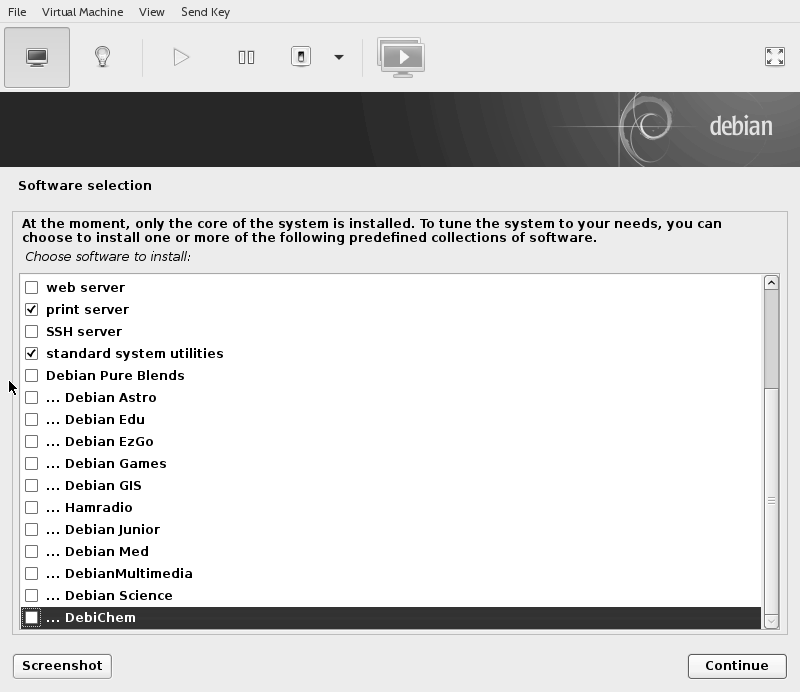This screenshot has height=692, width=800.
Task: Check the highlighted DebiChem checkbox
Action: pyautogui.click(x=32, y=617)
